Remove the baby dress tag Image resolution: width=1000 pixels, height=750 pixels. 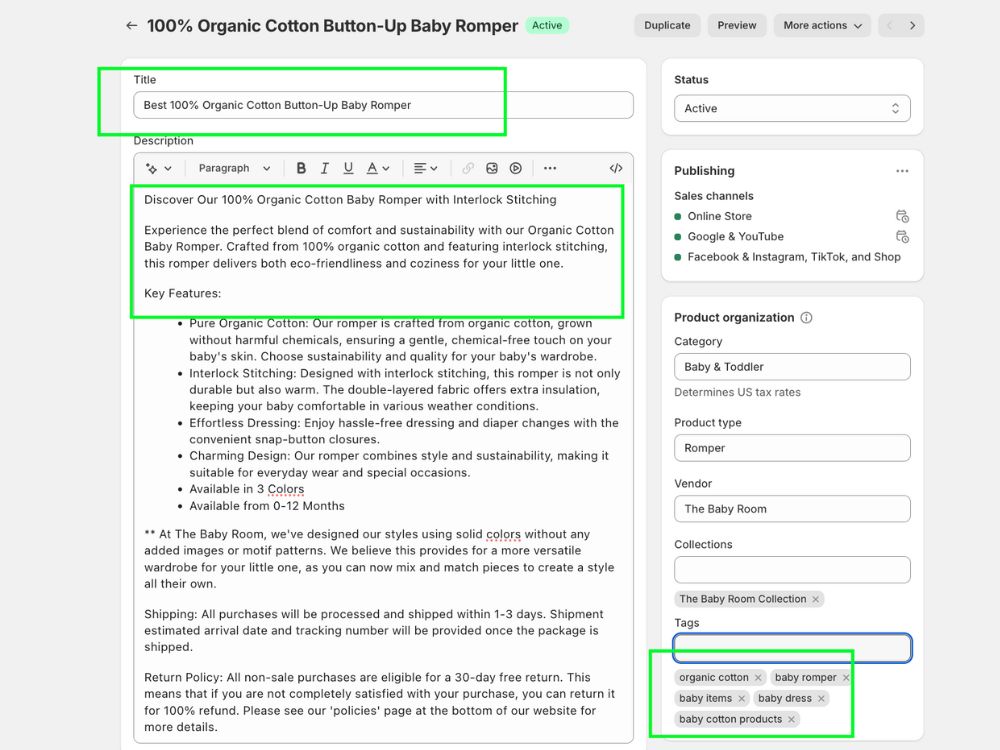821,699
